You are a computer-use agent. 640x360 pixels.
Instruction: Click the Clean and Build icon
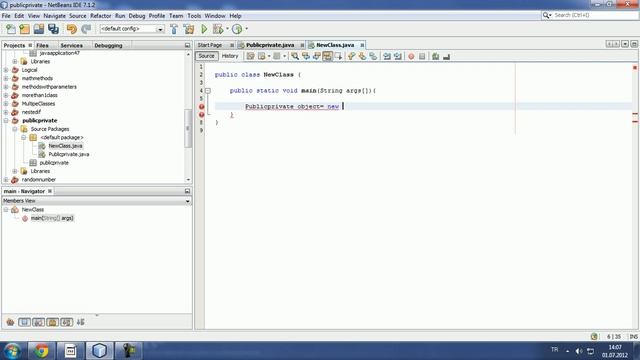tap(189, 29)
